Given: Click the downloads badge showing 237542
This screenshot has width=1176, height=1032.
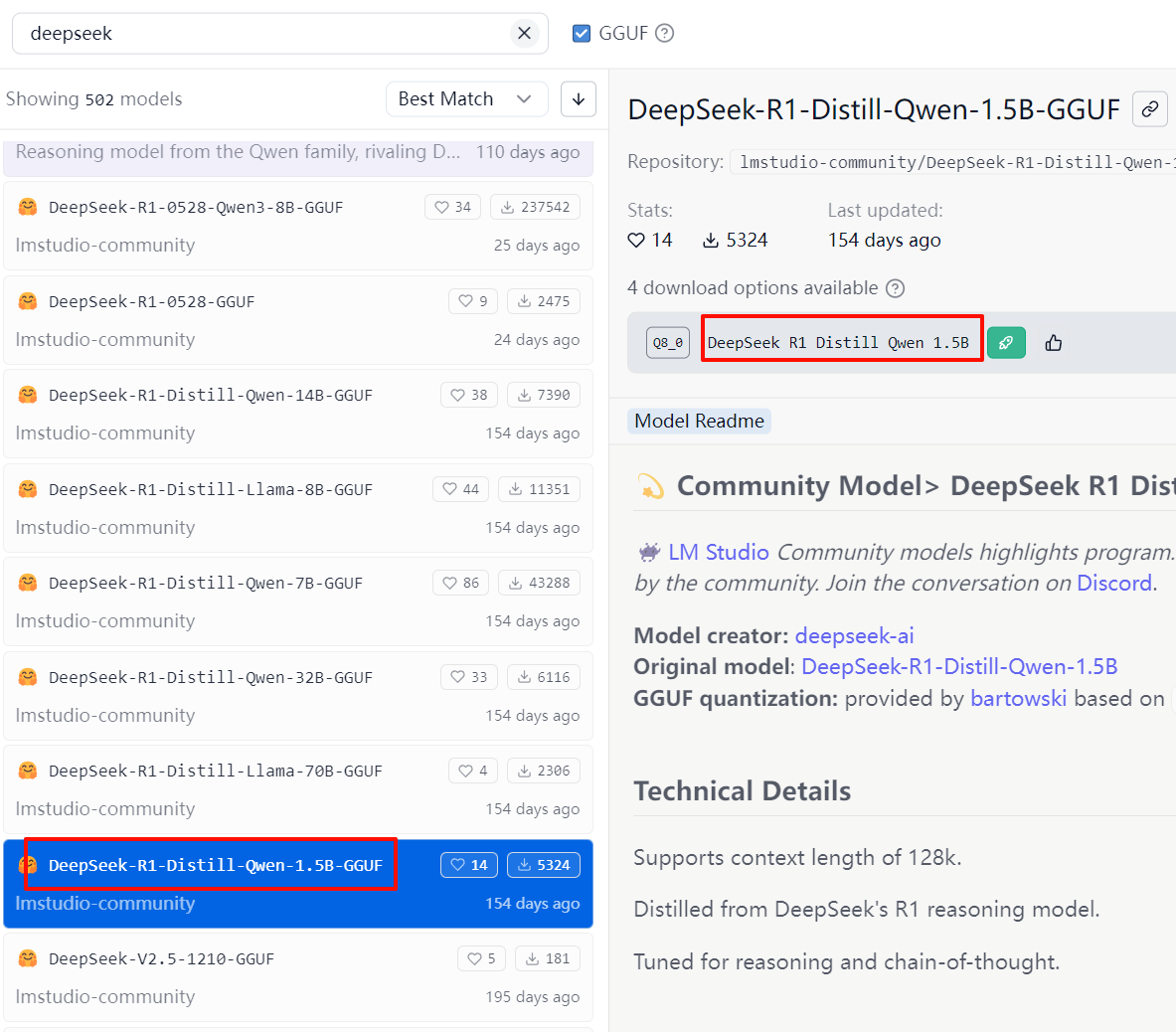Looking at the screenshot, I should pos(536,207).
